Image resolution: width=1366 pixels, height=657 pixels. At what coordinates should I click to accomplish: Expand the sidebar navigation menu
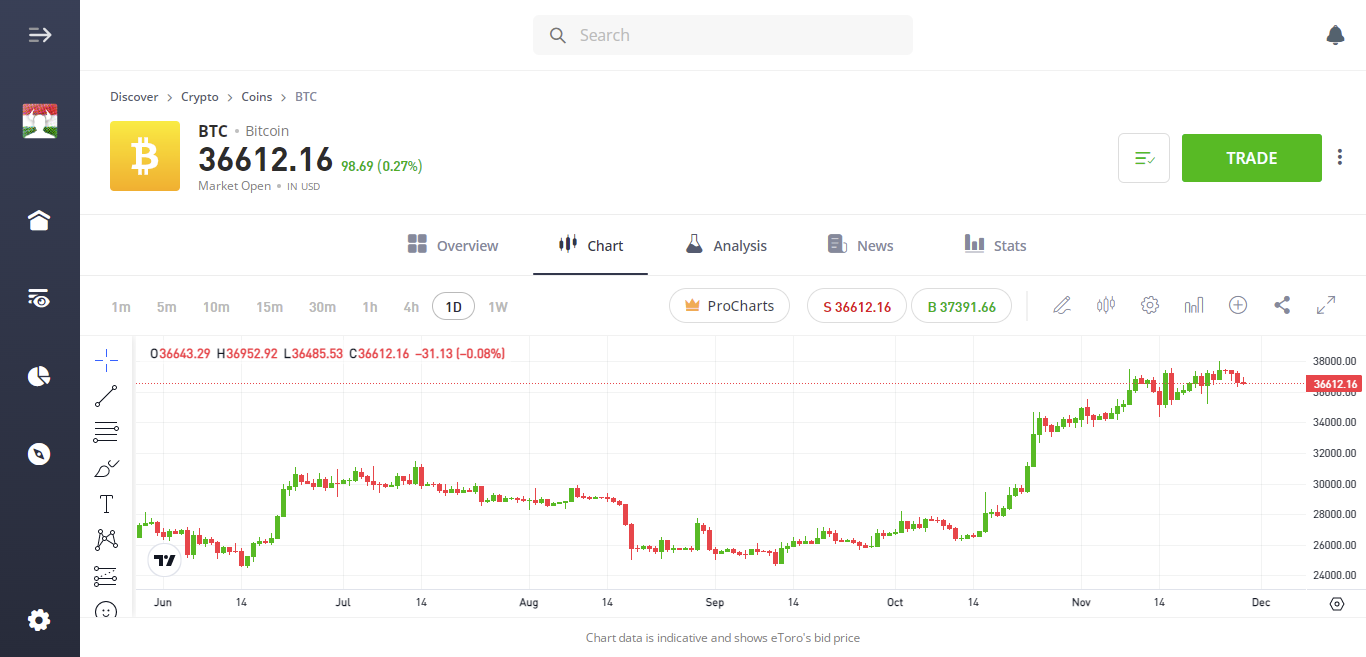tap(39, 34)
